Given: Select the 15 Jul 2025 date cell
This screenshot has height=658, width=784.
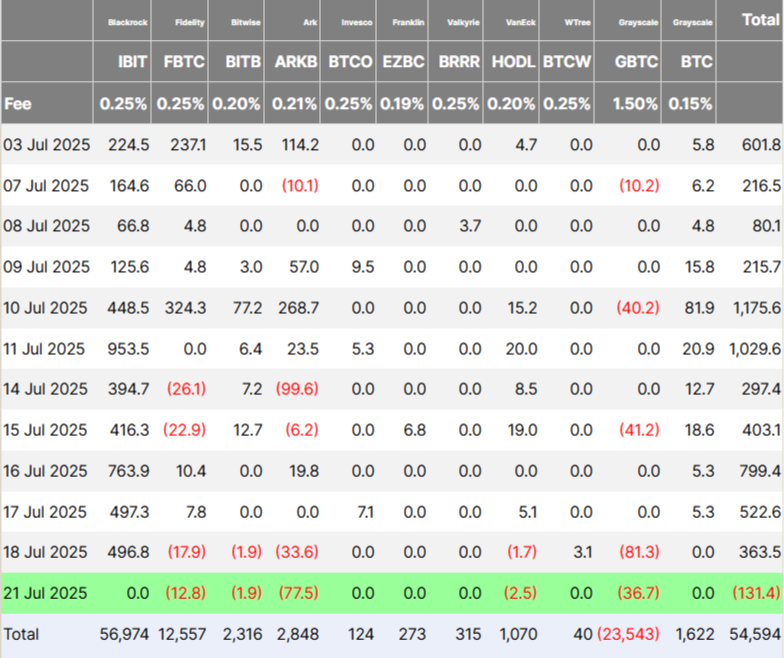Looking at the screenshot, I should tap(45, 430).
